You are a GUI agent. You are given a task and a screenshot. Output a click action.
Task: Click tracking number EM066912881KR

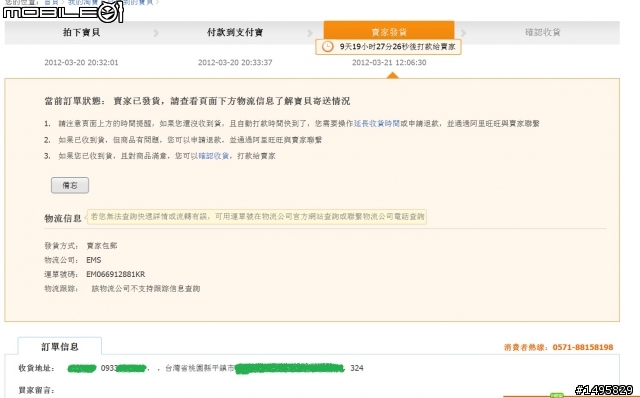(116, 274)
